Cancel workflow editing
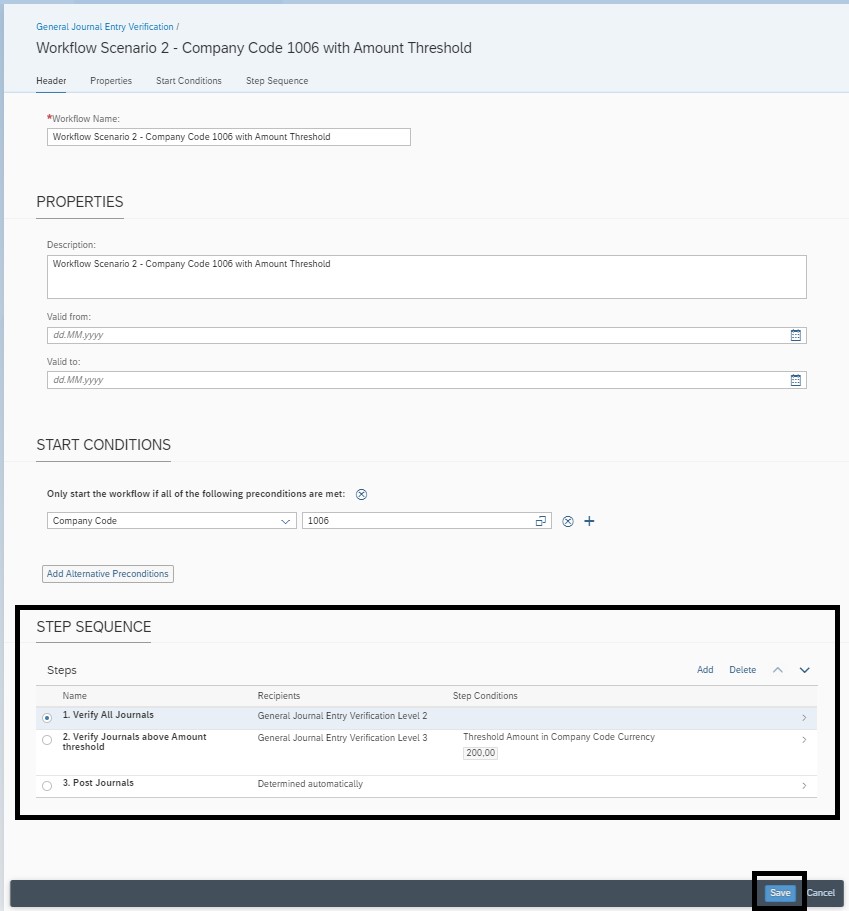Viewport: 849px width, 911px height. coord(821,893)
